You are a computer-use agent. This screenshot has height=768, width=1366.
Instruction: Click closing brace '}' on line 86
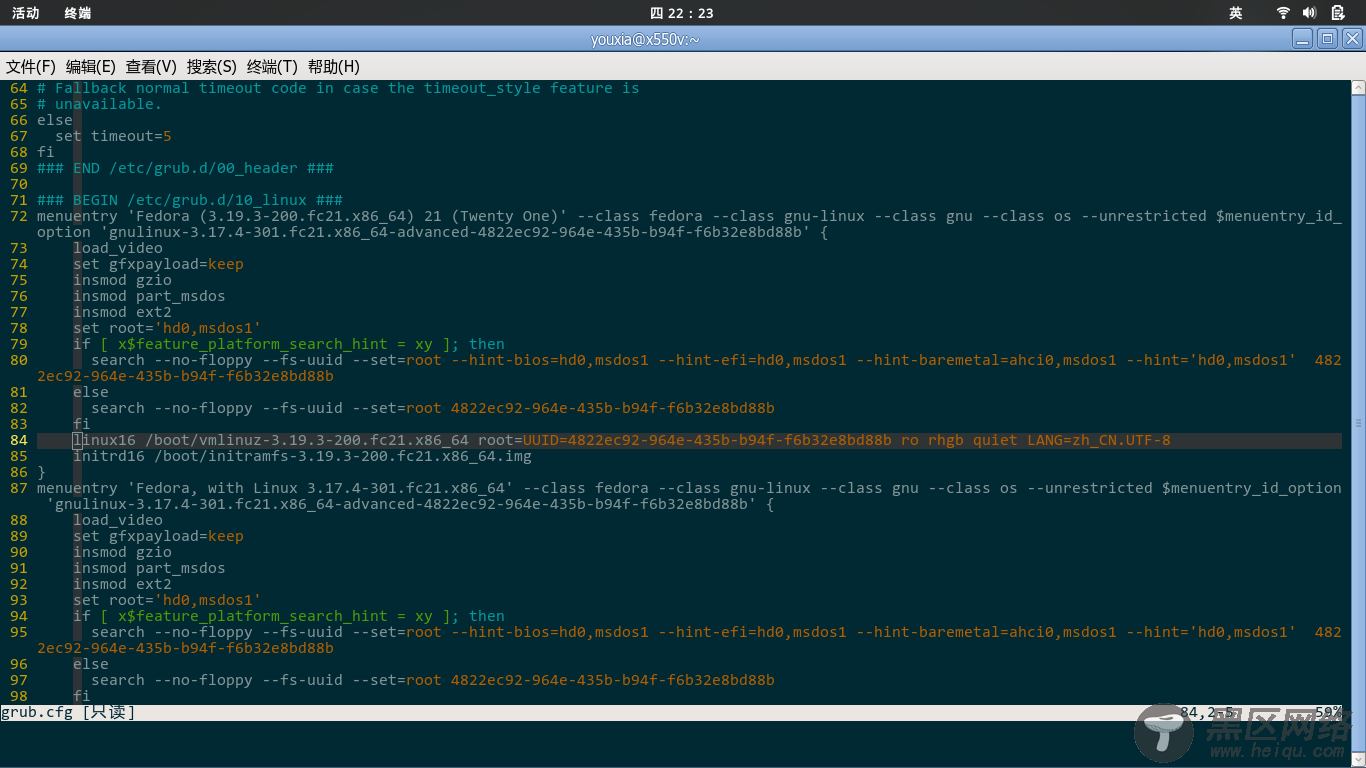[41, 472]
